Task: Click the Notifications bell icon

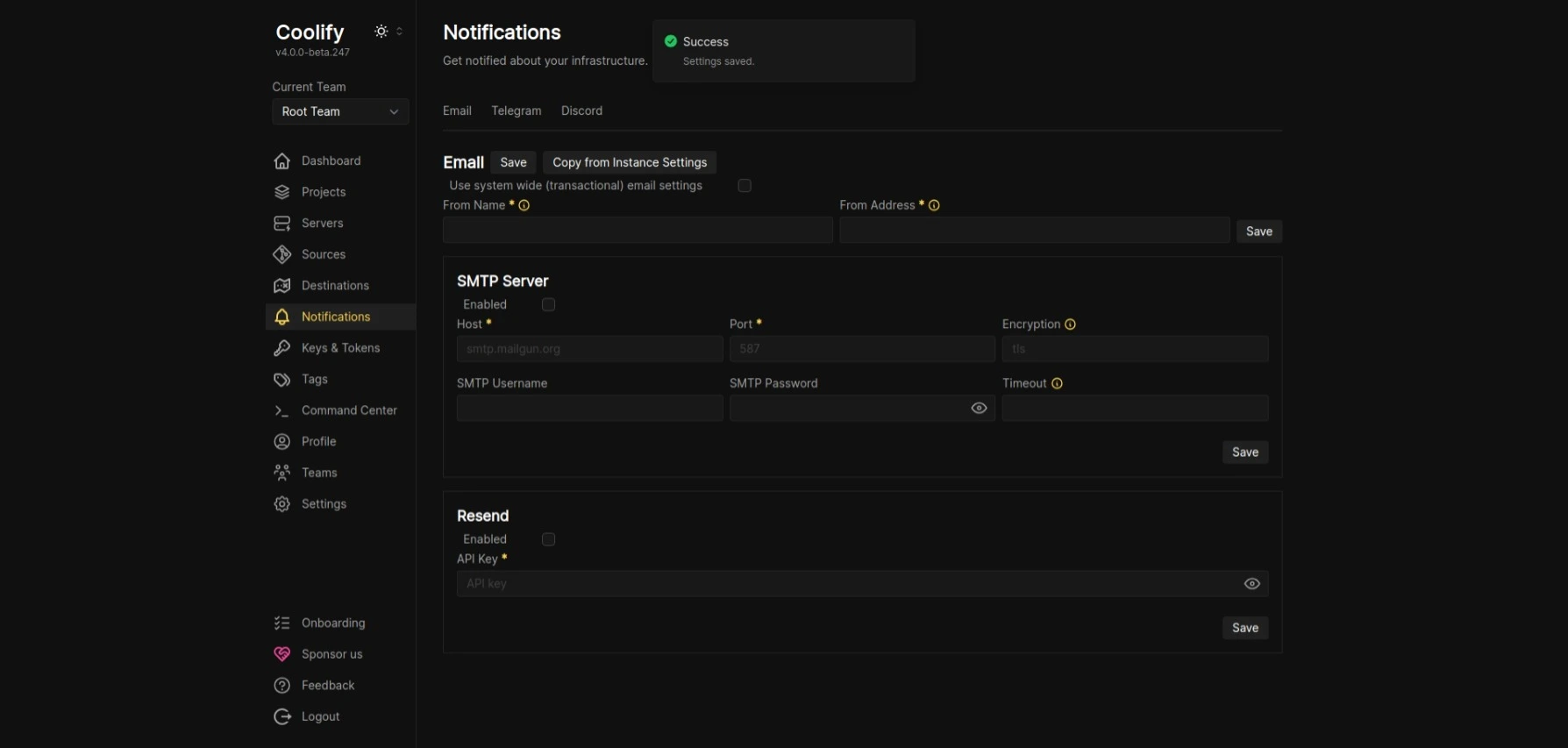Action: [x=282, y=317]
